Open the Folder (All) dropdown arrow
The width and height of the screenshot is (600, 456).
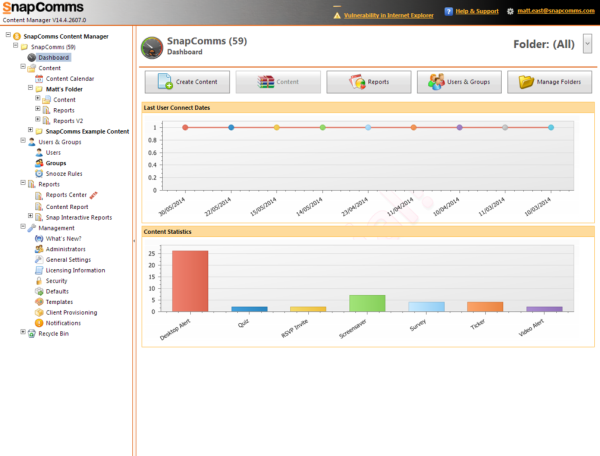pyautogui.click(x=587, y=44)
